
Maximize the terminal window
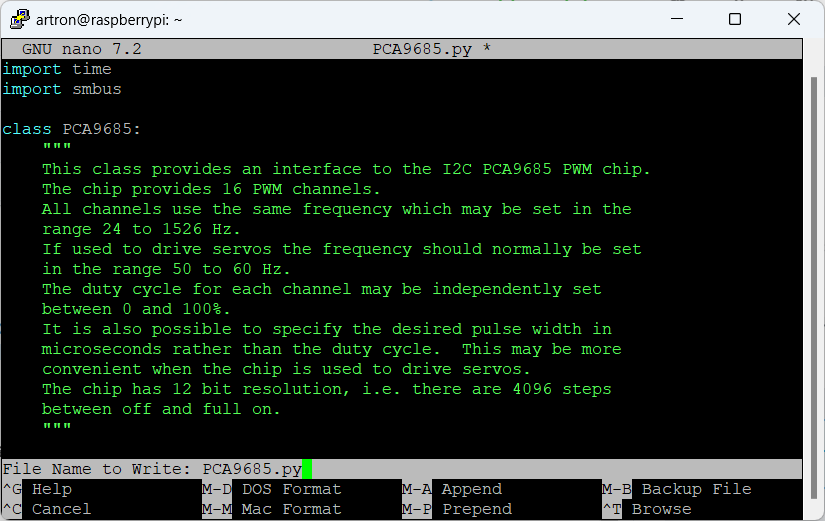coord(735,19)
